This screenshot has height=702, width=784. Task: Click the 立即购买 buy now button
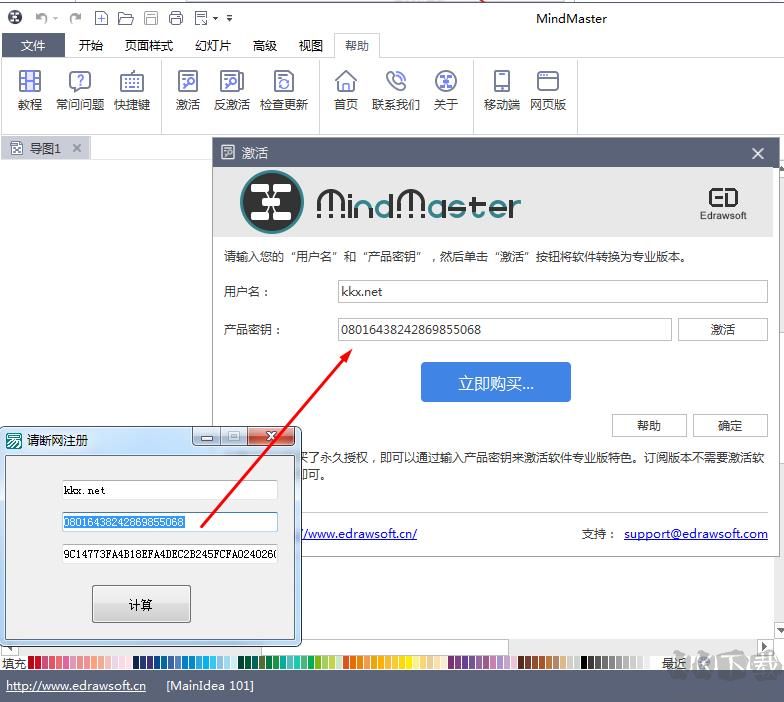[x=496, y=382]
